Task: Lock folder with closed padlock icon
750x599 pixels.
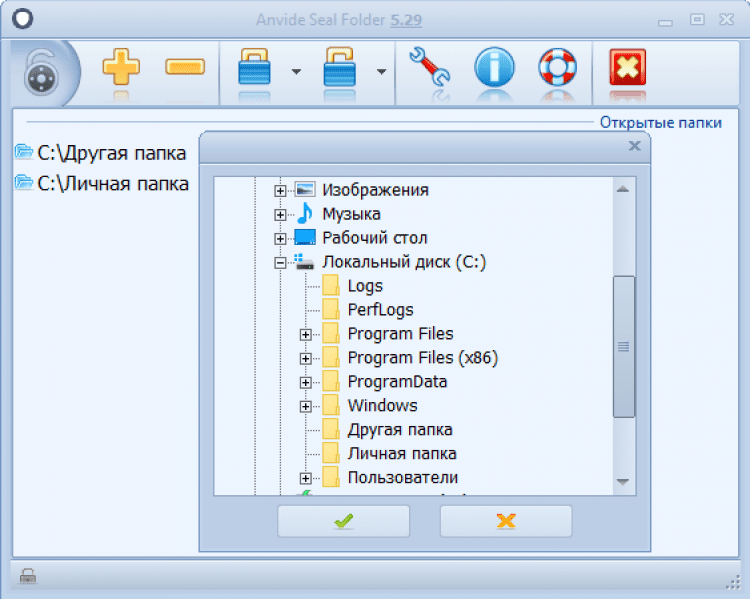Action: point(254,67)
